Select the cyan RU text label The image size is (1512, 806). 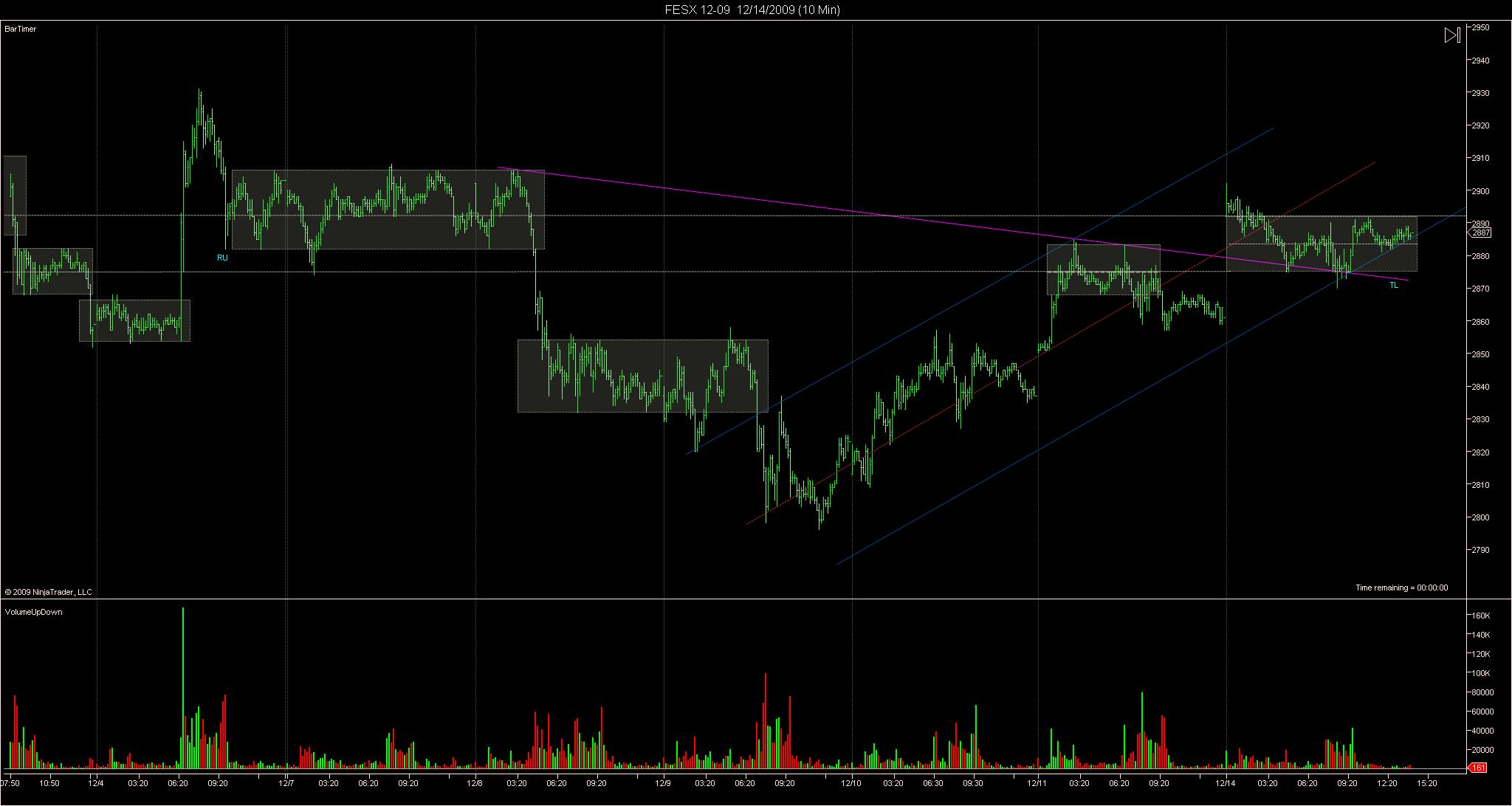tap(222, 258)
